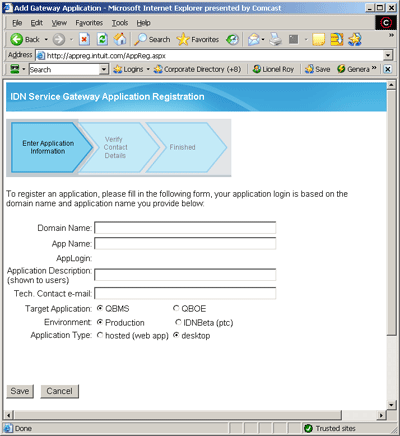Click the yellow note toolbar icon
This screenshot has width=400, height=436.
click(x=319, y=40)
